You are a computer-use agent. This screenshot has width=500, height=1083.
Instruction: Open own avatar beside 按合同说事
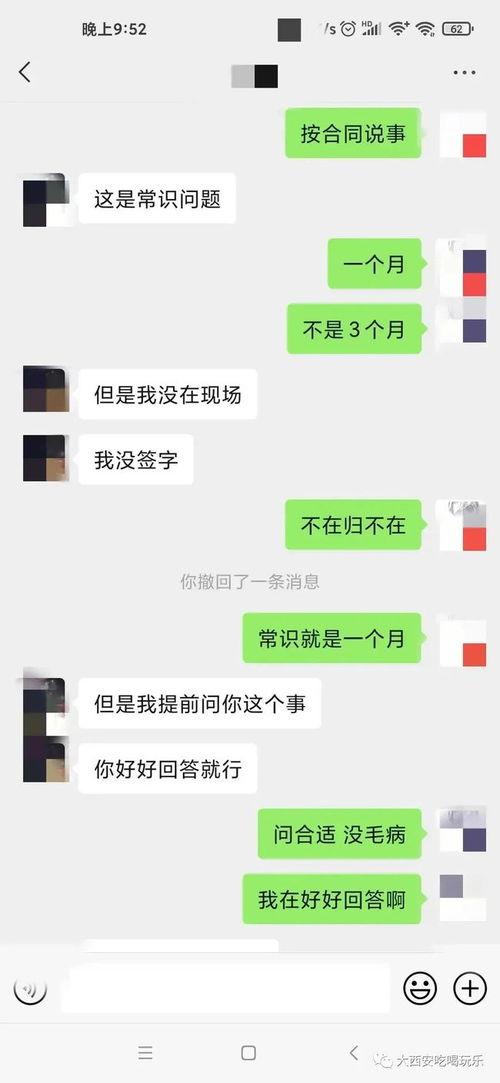[463, 134]
